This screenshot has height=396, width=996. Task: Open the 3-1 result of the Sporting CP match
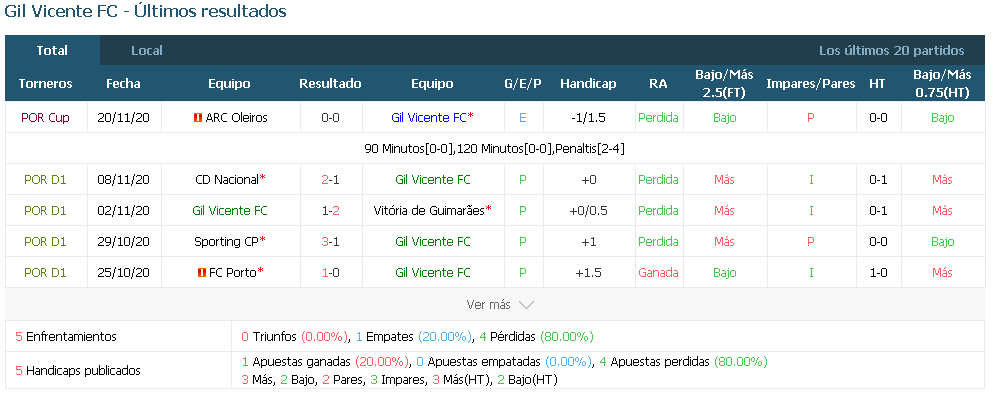pyautogui.click(x=330, y=242)
